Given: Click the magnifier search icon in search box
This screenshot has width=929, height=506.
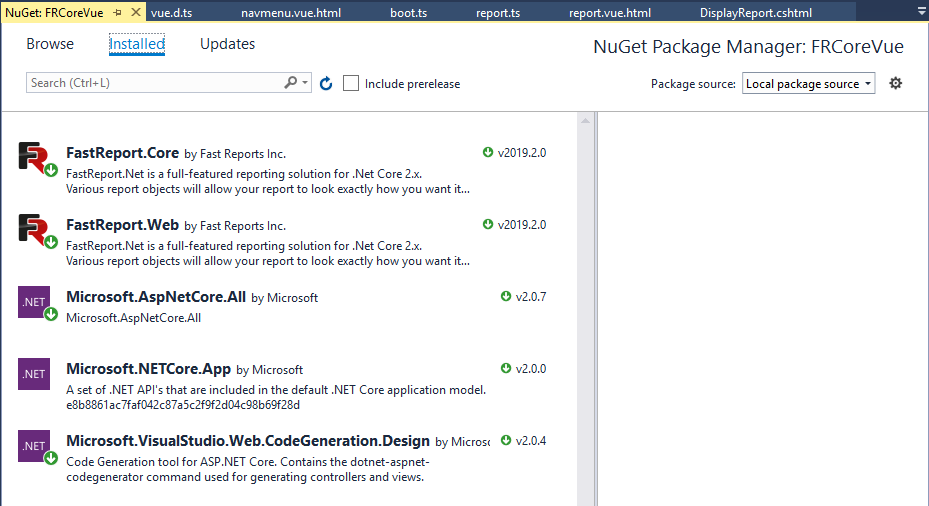Looking at the screenshot, I should point(290,83).
